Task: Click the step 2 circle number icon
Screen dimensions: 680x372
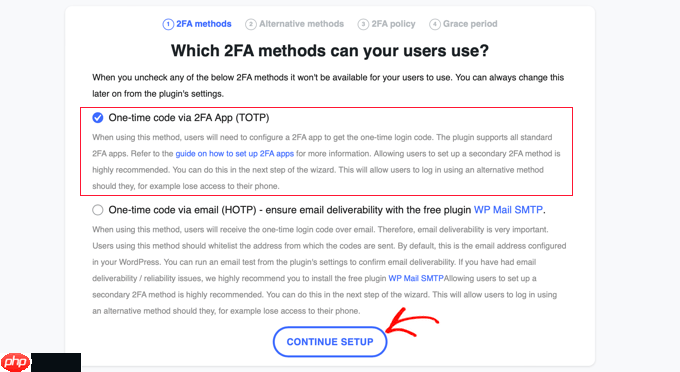Action: [251, 24]
